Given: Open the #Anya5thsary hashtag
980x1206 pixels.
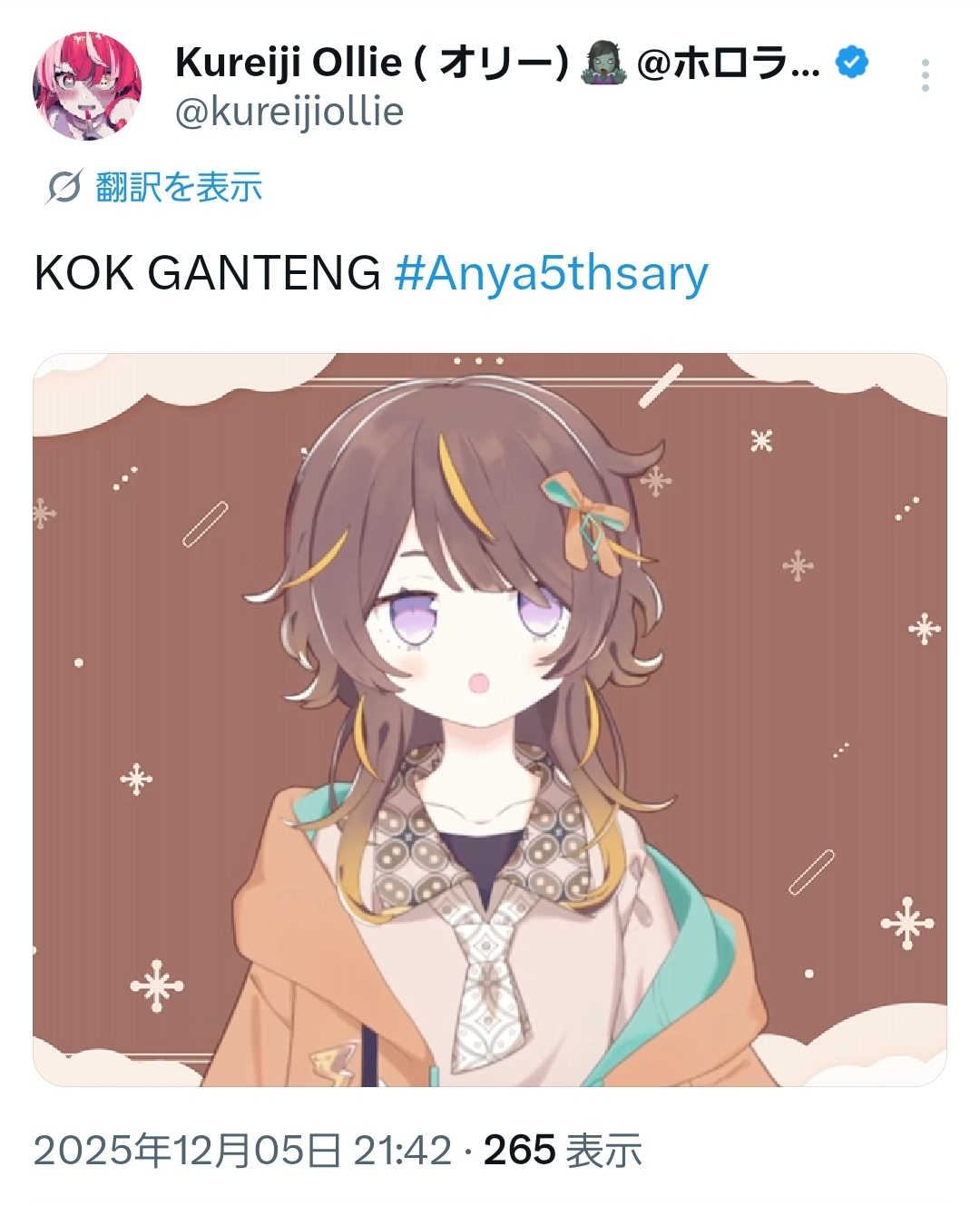Looking at the screenshot, I should (552, 273).
